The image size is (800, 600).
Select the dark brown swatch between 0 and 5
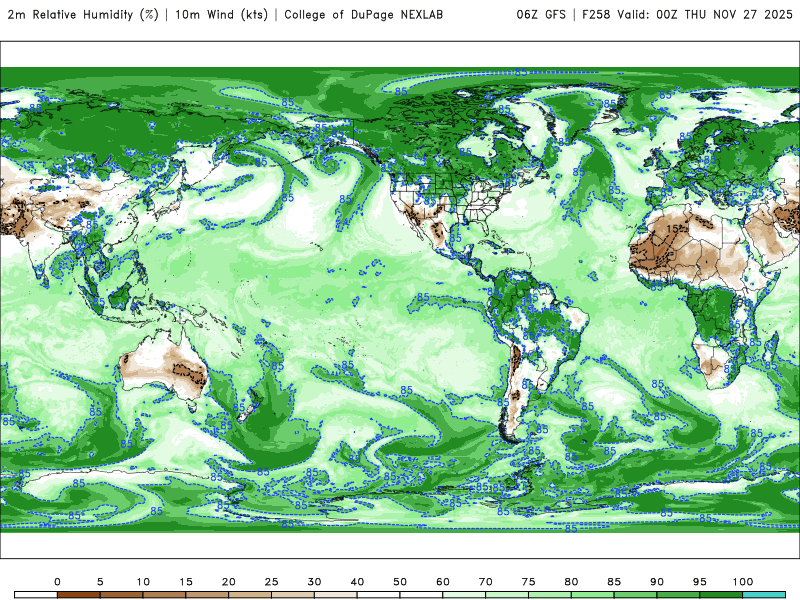(x=79, y=595)
